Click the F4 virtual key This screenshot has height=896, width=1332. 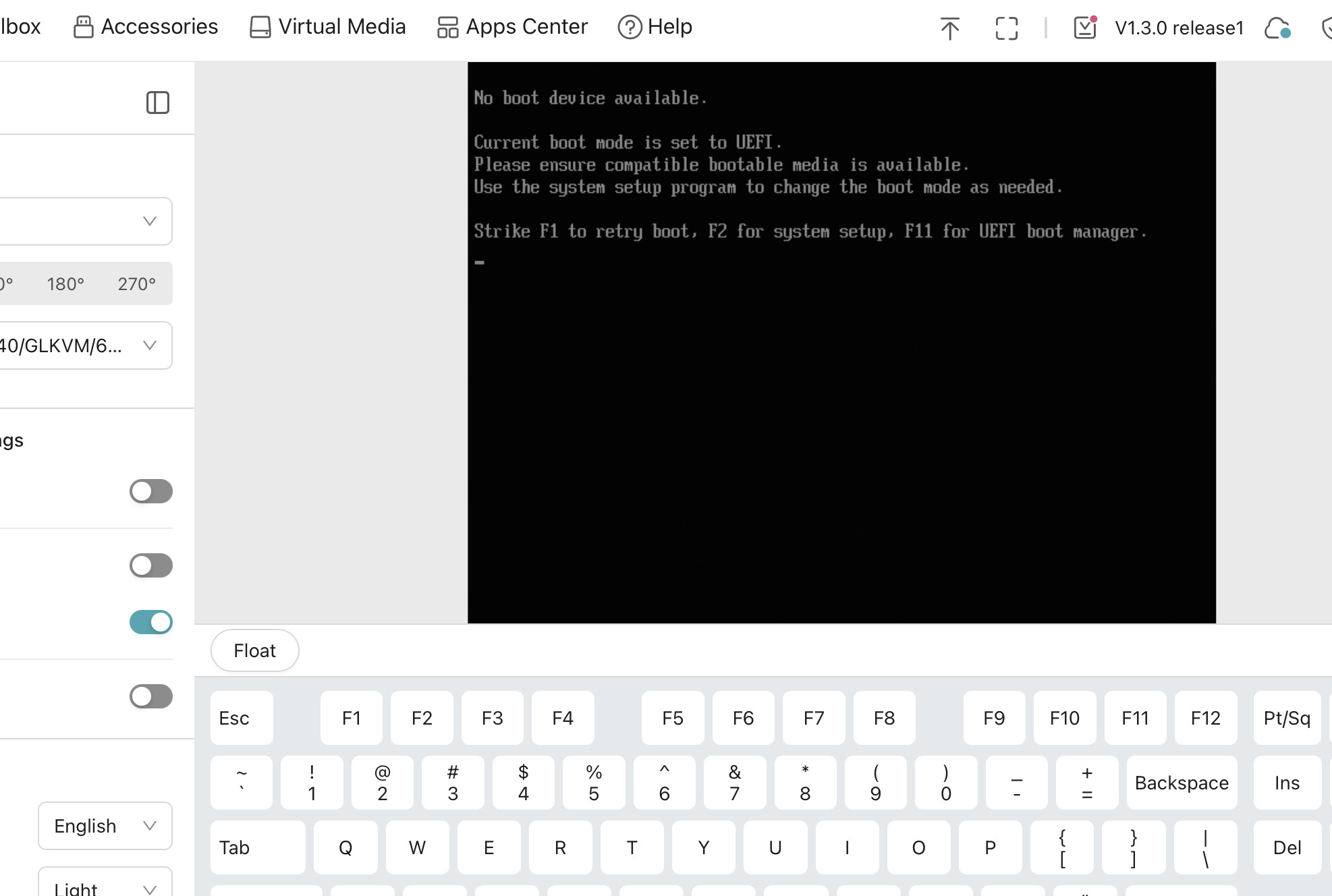563,718
